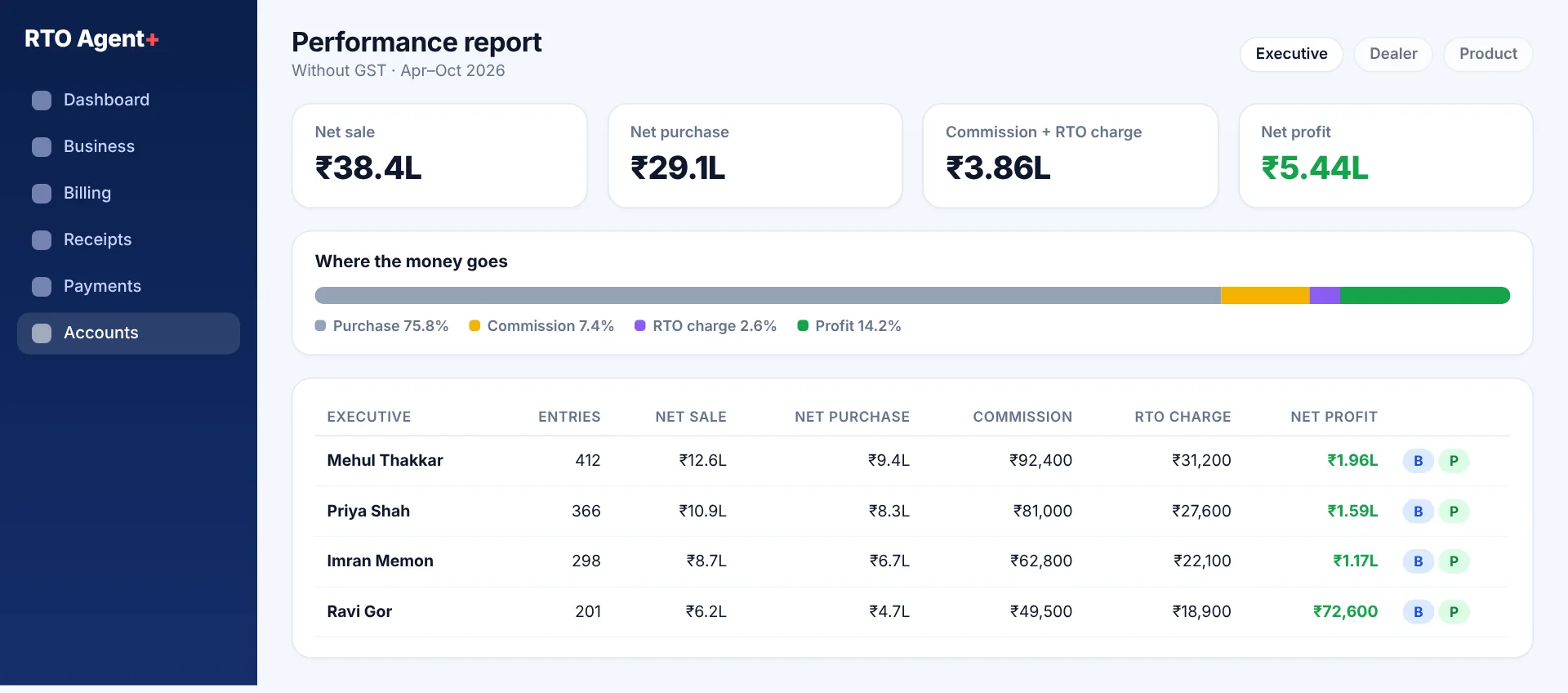Click the ENTRIES column header
The image size is (1568, 693).
click(569, 417)
